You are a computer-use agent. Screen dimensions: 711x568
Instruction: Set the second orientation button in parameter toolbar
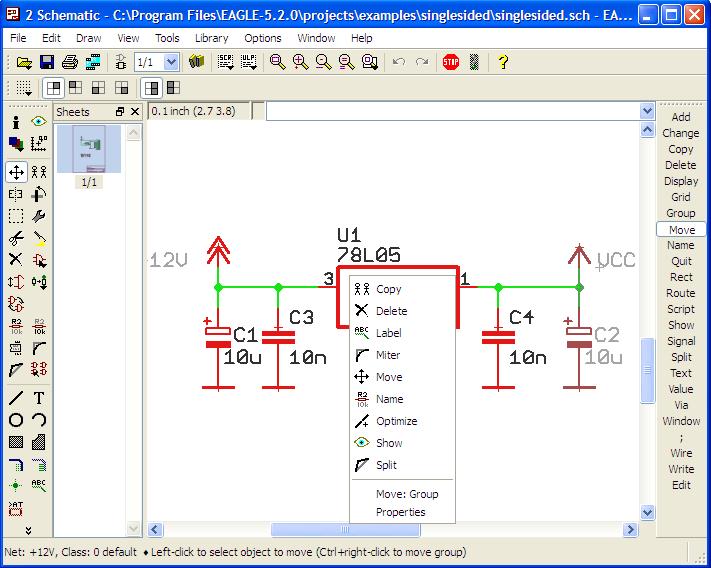76,88
